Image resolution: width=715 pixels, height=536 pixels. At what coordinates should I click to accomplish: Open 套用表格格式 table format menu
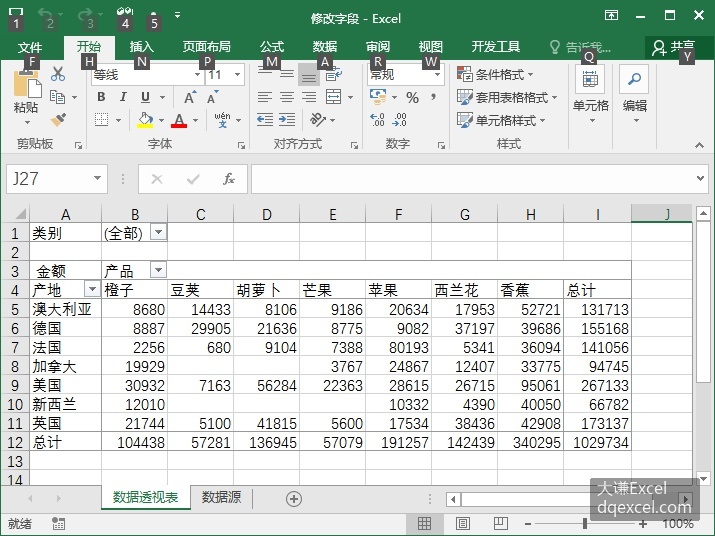pyautogui.click(x=507, y=97)
